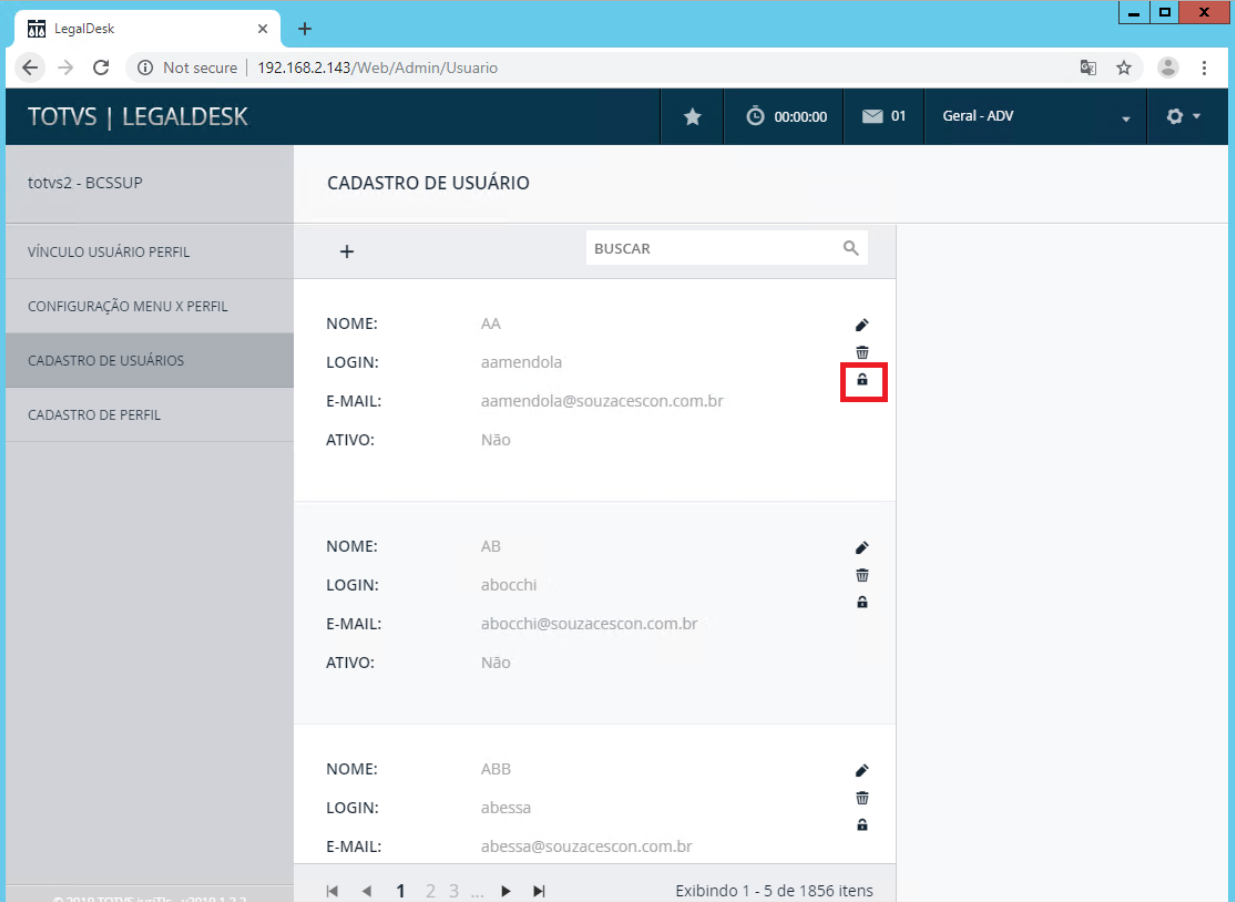This screenshot has width=1235, height=902.
Task: Click the 00:00:00 timer in header
Action: coord(788,117)
